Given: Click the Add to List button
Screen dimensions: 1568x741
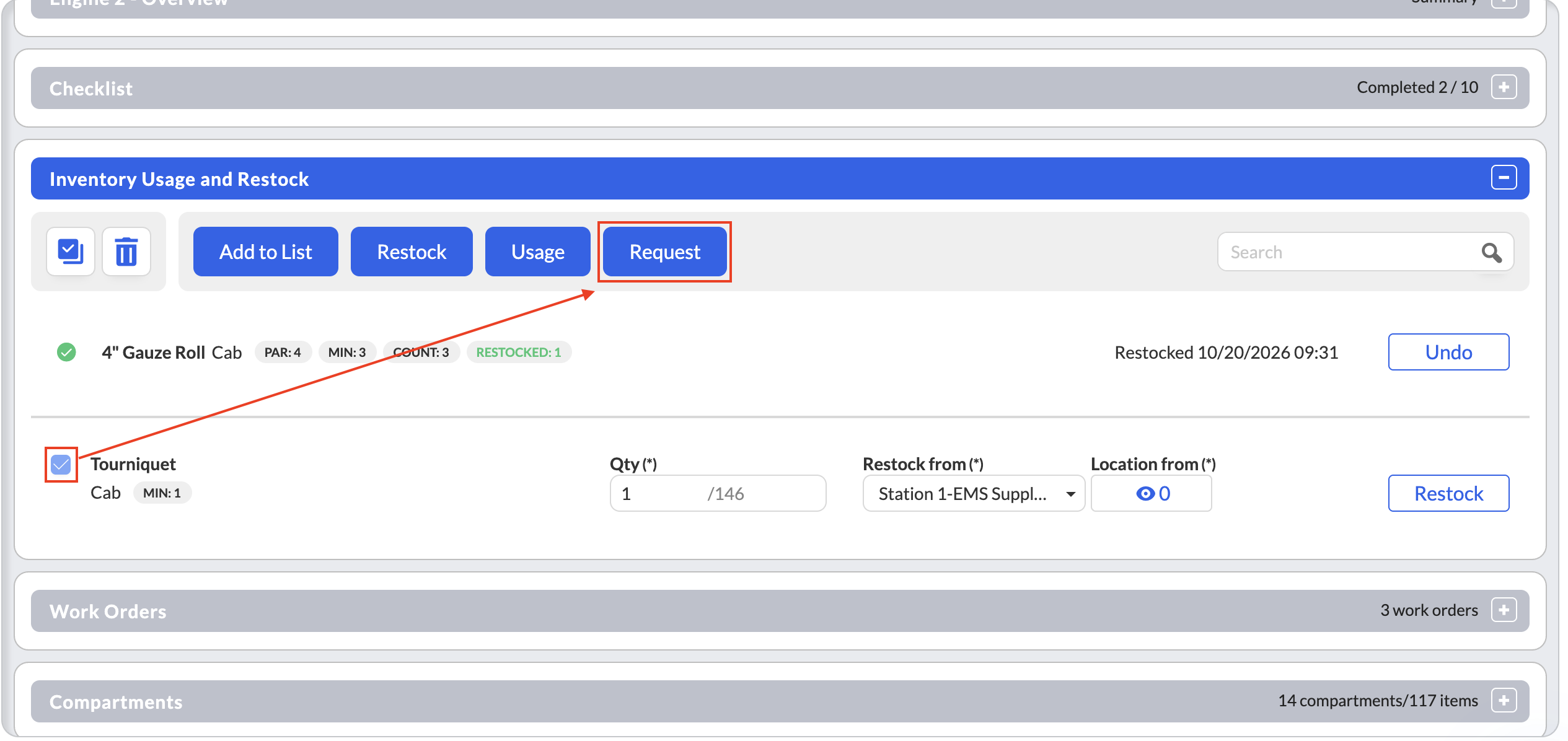Looking at the screenshot, I should (x=265, y=252).
